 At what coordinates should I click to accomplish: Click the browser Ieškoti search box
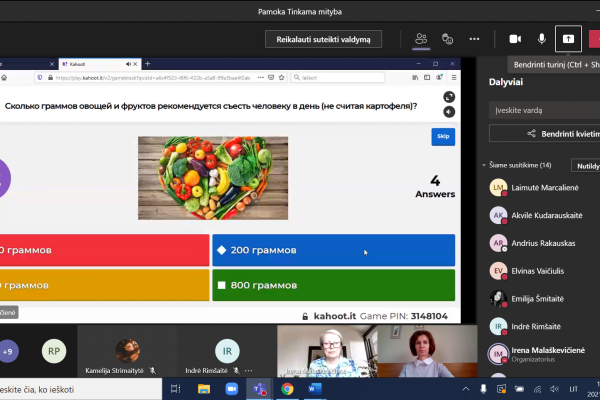pos(338,78)
